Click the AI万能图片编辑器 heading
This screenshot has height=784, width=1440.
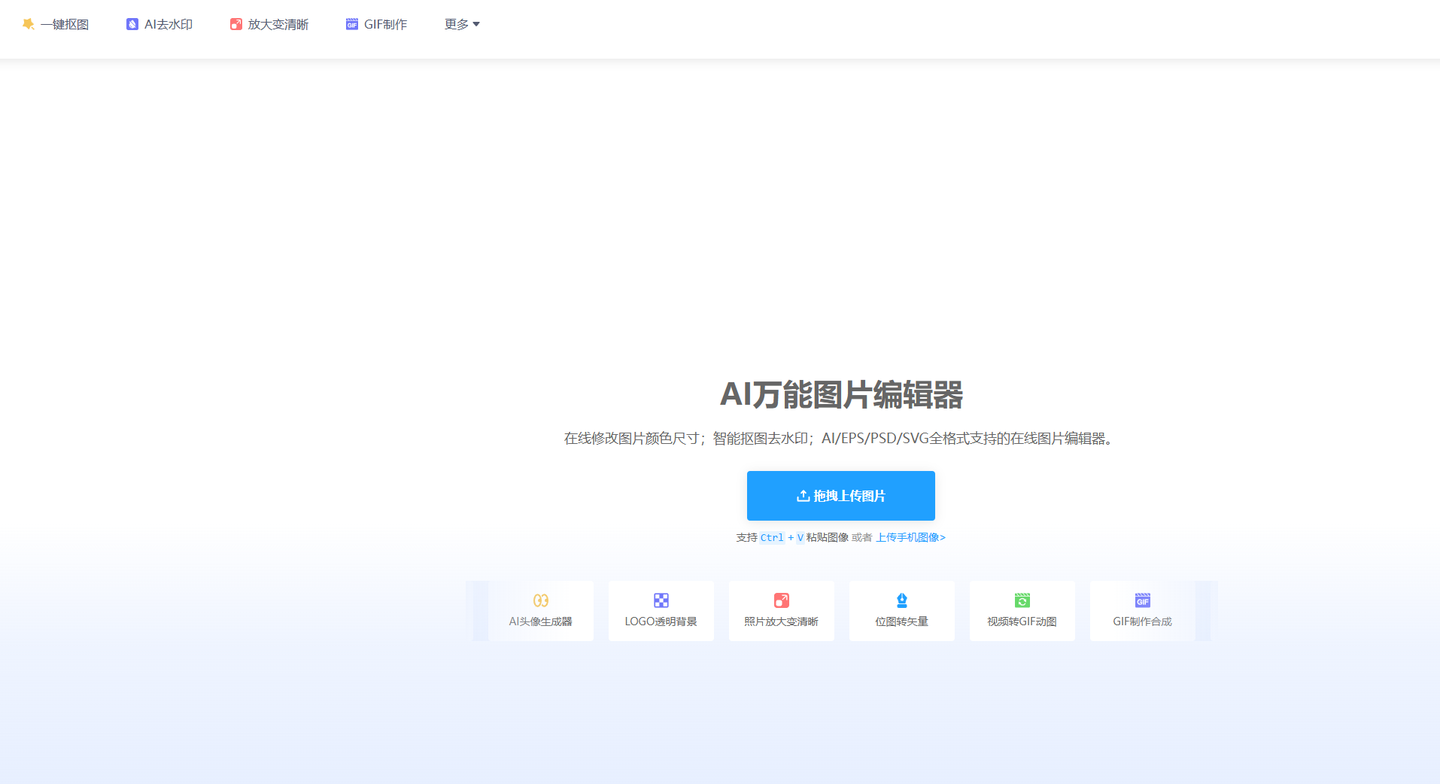coord(841,394)
